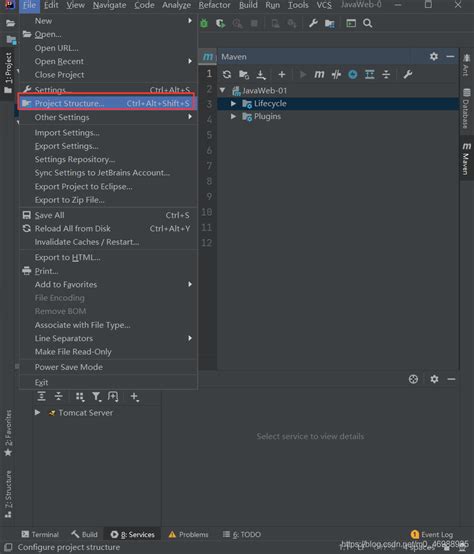Open the Terminal tool window
This screenshot has width=474, height=554.
click(40, 534)
